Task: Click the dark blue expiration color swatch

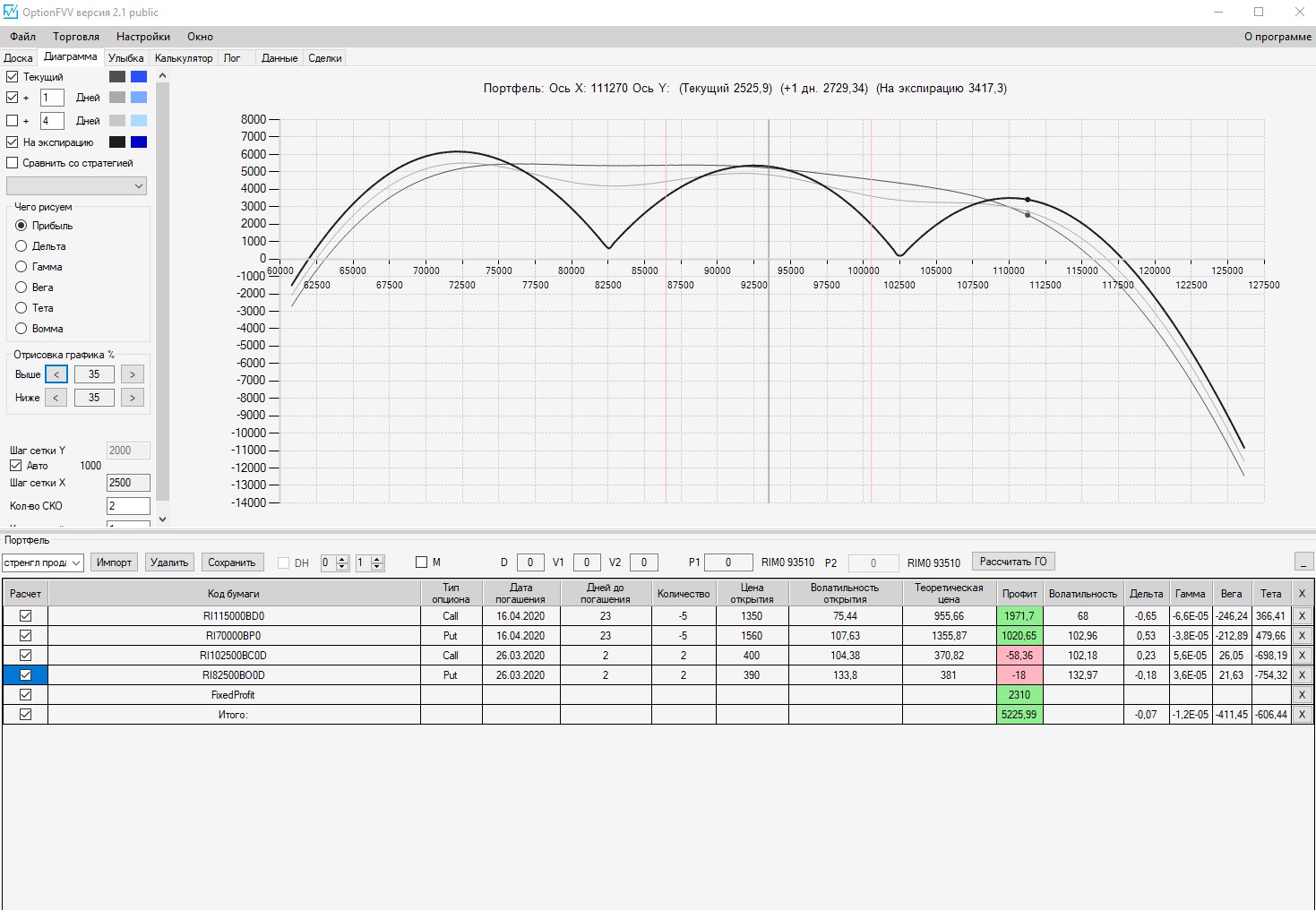Action: [139, 142]
